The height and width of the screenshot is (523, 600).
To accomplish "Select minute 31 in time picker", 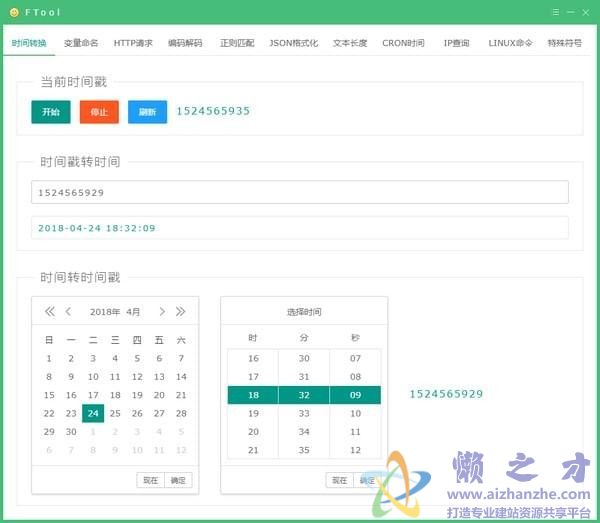I will coord(304,377).
